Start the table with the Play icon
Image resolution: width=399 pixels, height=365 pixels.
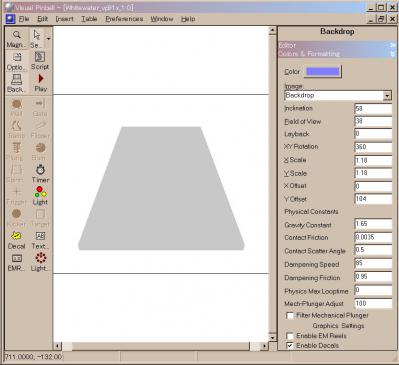(40, 83)
